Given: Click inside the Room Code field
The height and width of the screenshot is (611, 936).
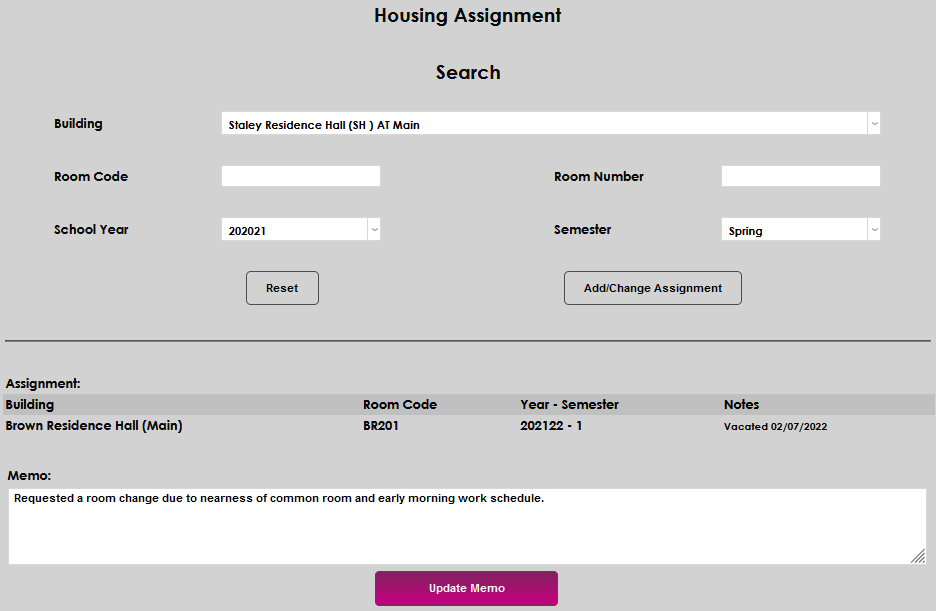Looking at the screenshot, I should pos(300,175).
